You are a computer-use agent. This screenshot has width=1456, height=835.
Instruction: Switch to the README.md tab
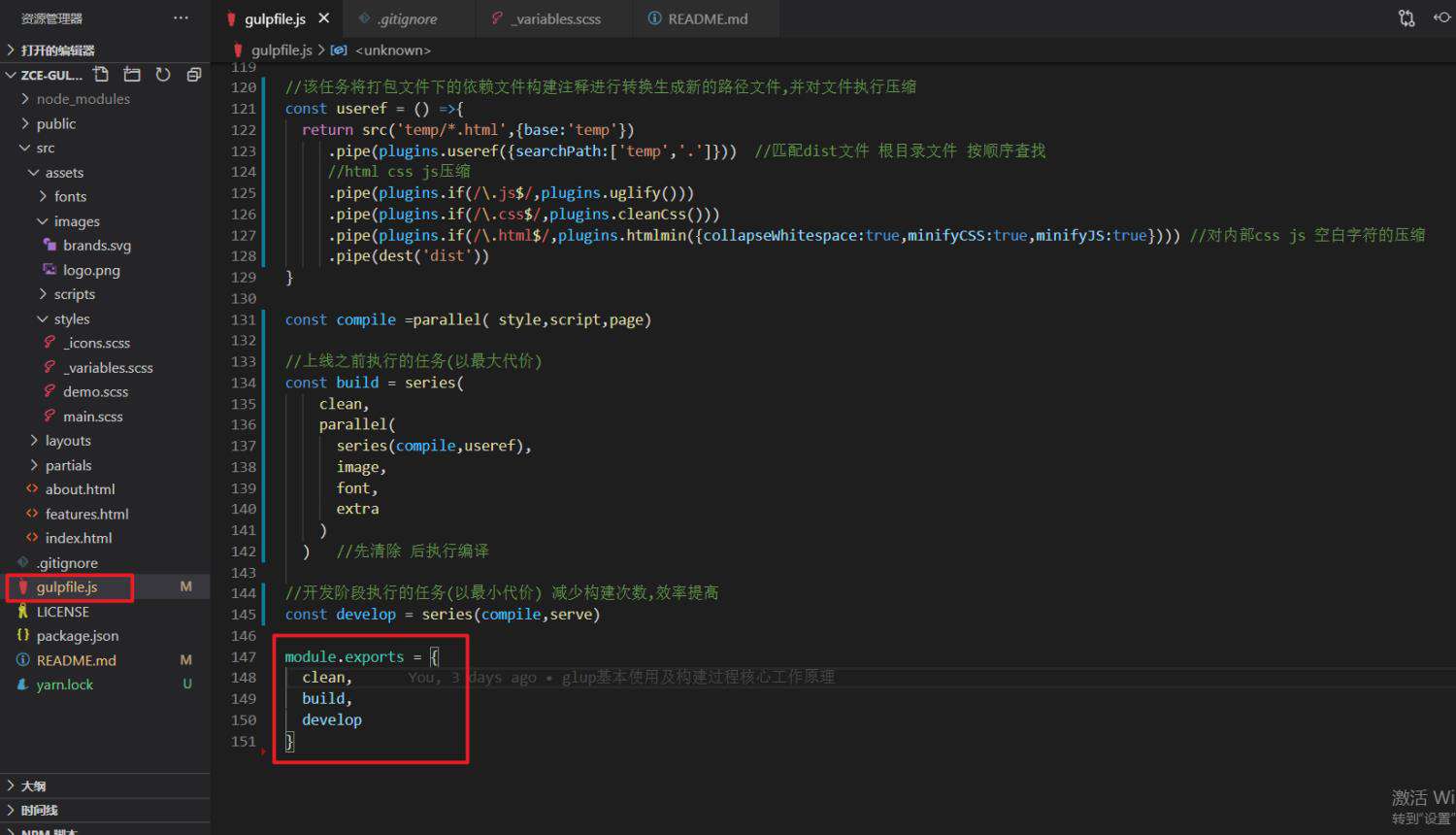point(707,18)
